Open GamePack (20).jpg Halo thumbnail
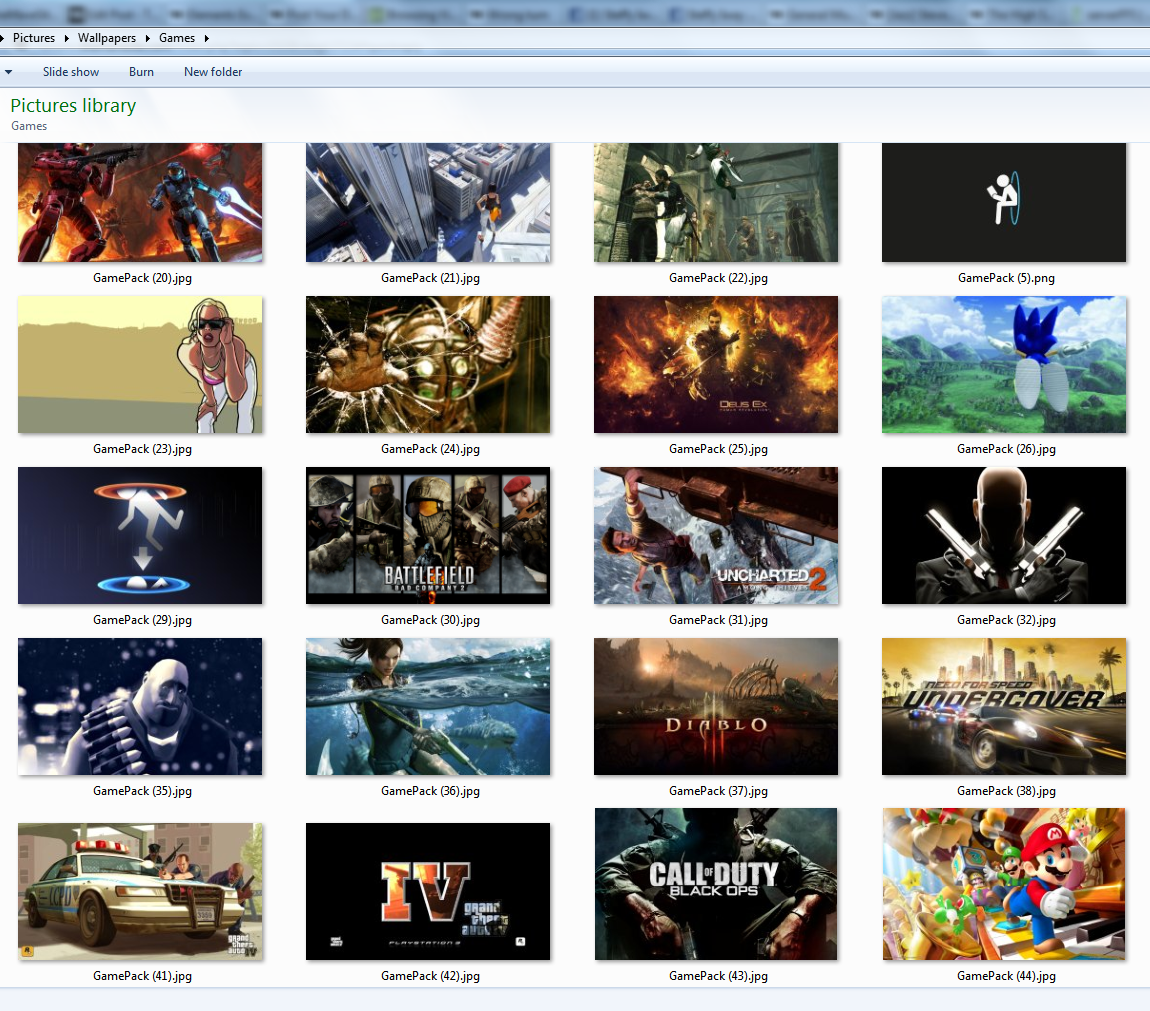Viewport: 1150px width, 1011px height. click(x=140, y=202)
